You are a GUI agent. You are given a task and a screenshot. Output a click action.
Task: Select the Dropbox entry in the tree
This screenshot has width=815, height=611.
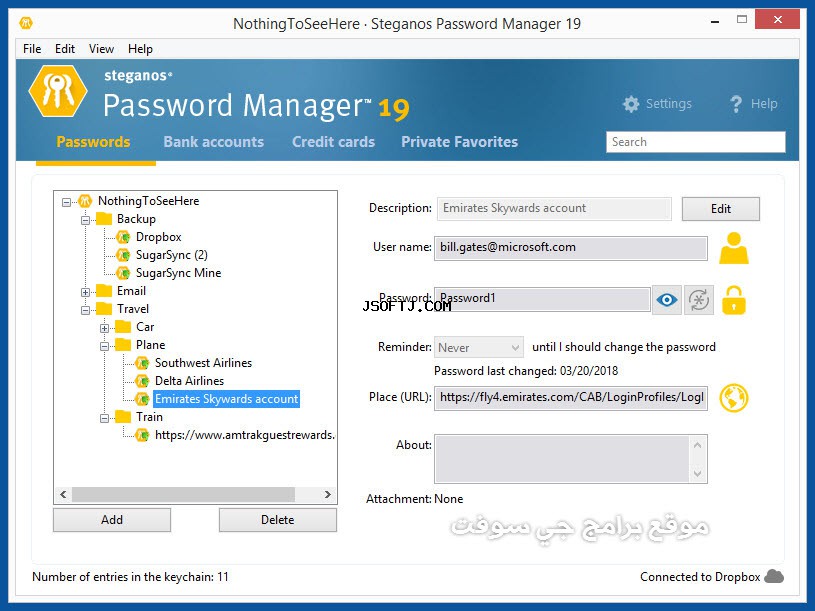(159, 237)
